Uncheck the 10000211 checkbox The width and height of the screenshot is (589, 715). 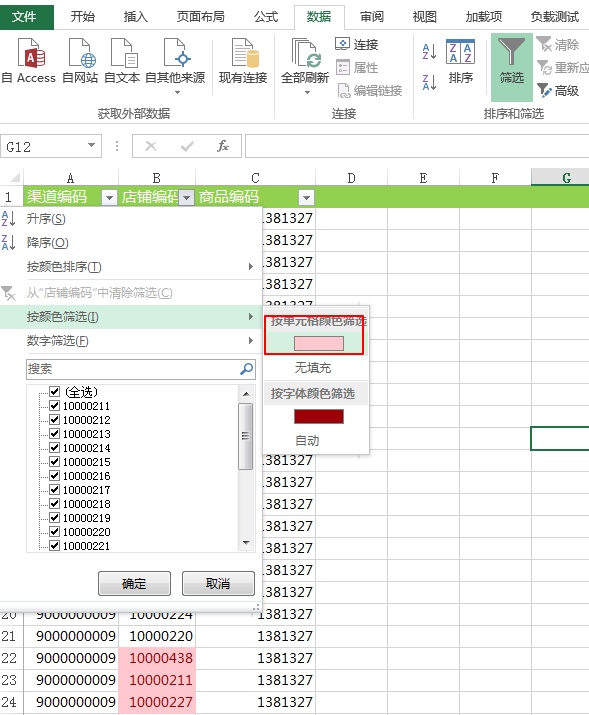54,405
